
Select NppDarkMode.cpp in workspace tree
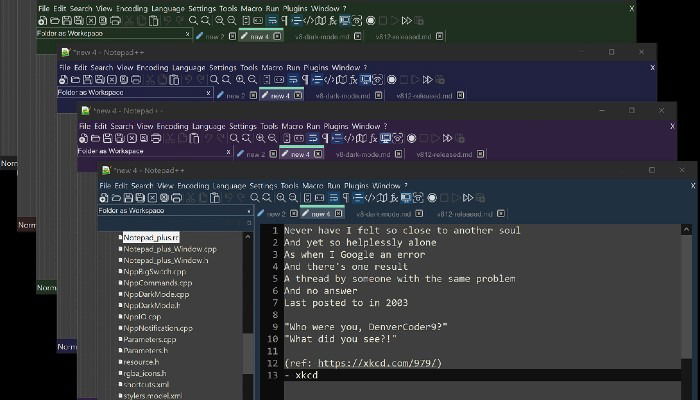pyautogui.click(x=156, y=294)
